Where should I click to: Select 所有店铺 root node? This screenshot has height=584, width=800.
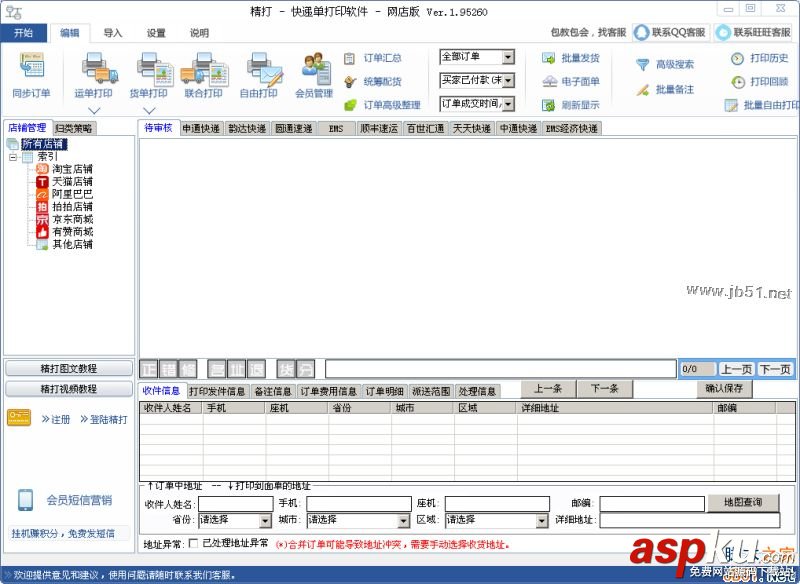[x=44, y=144]
